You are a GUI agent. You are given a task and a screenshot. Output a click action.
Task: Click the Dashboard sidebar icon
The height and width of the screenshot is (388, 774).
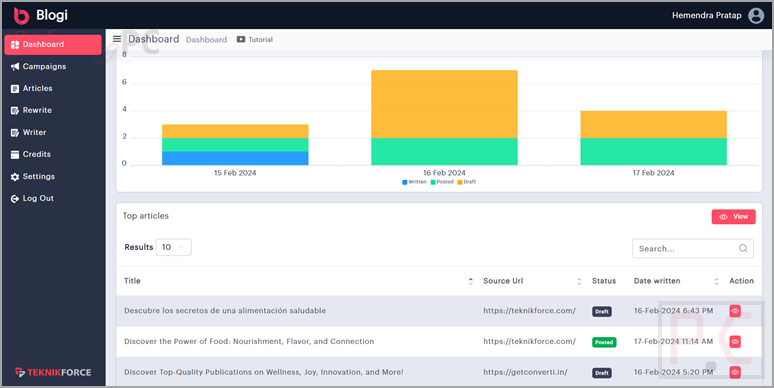(x=15, y=44)
